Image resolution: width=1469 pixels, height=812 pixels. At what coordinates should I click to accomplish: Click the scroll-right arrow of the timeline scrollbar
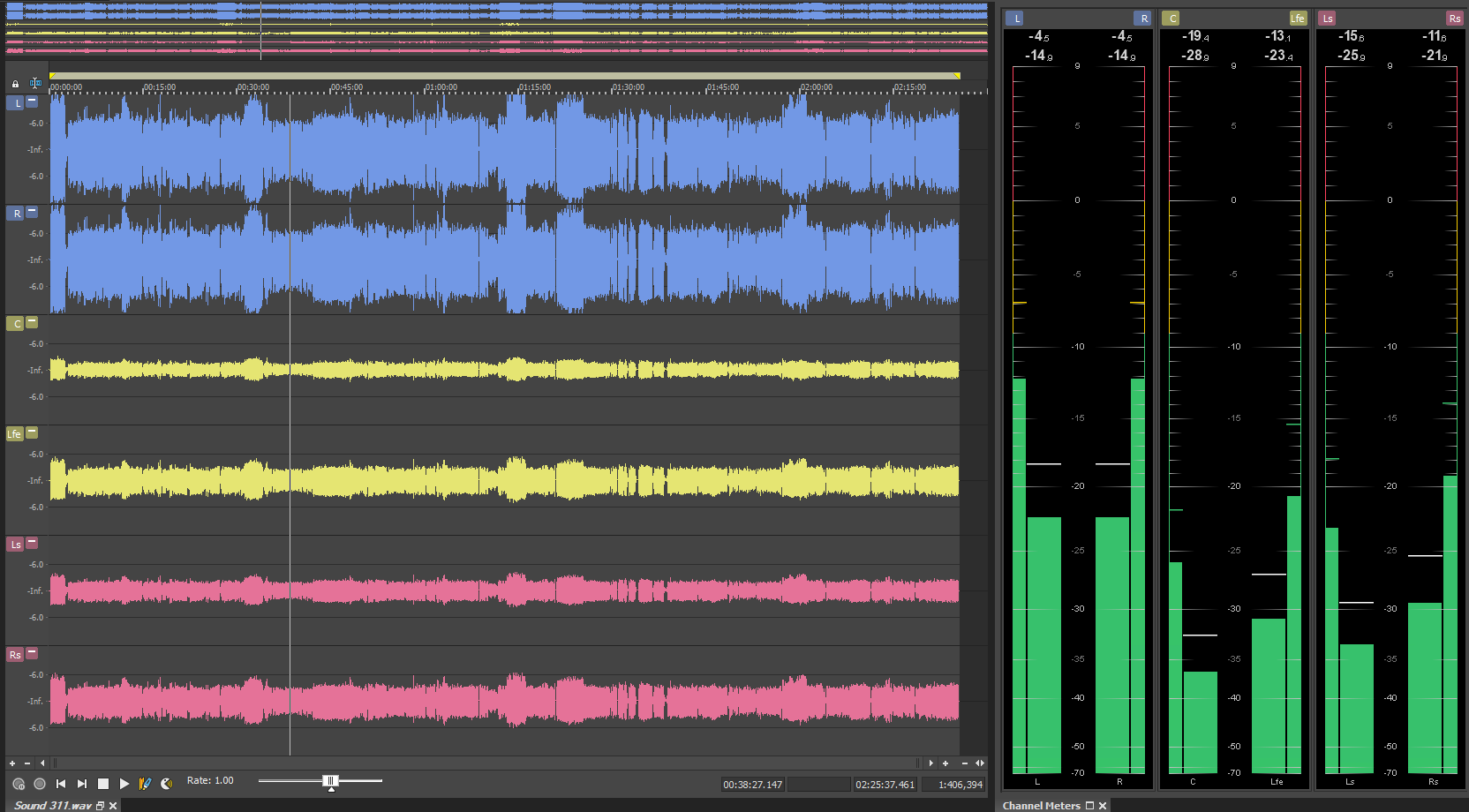coord(930,763)
